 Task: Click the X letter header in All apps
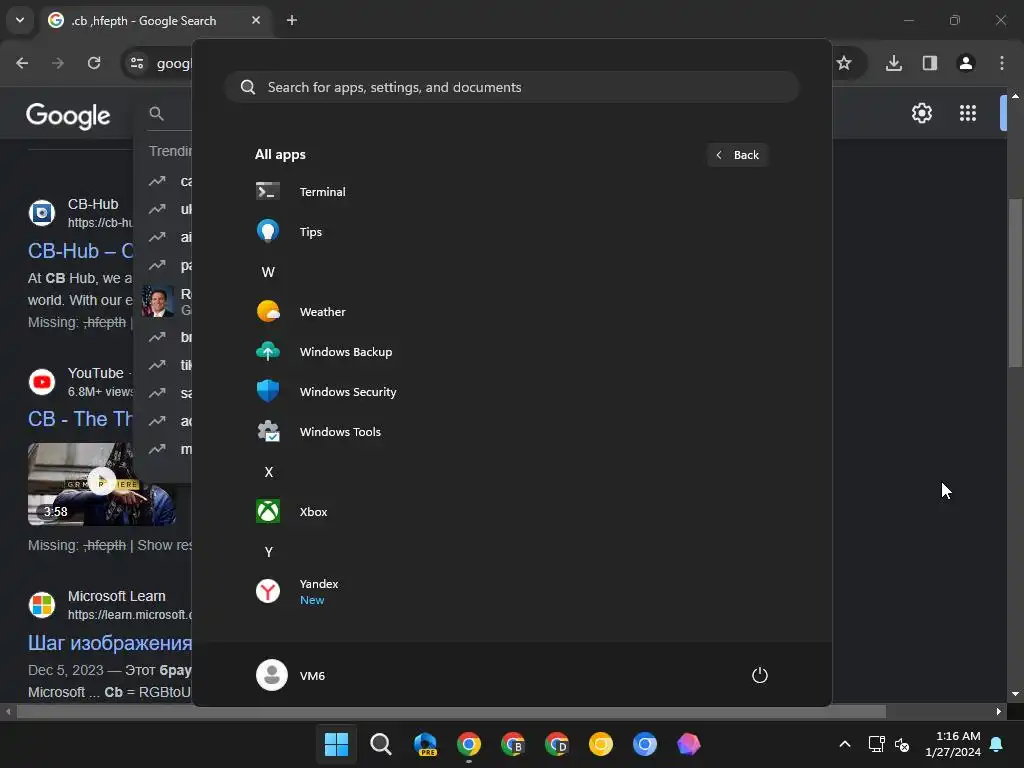coord(268,472)
